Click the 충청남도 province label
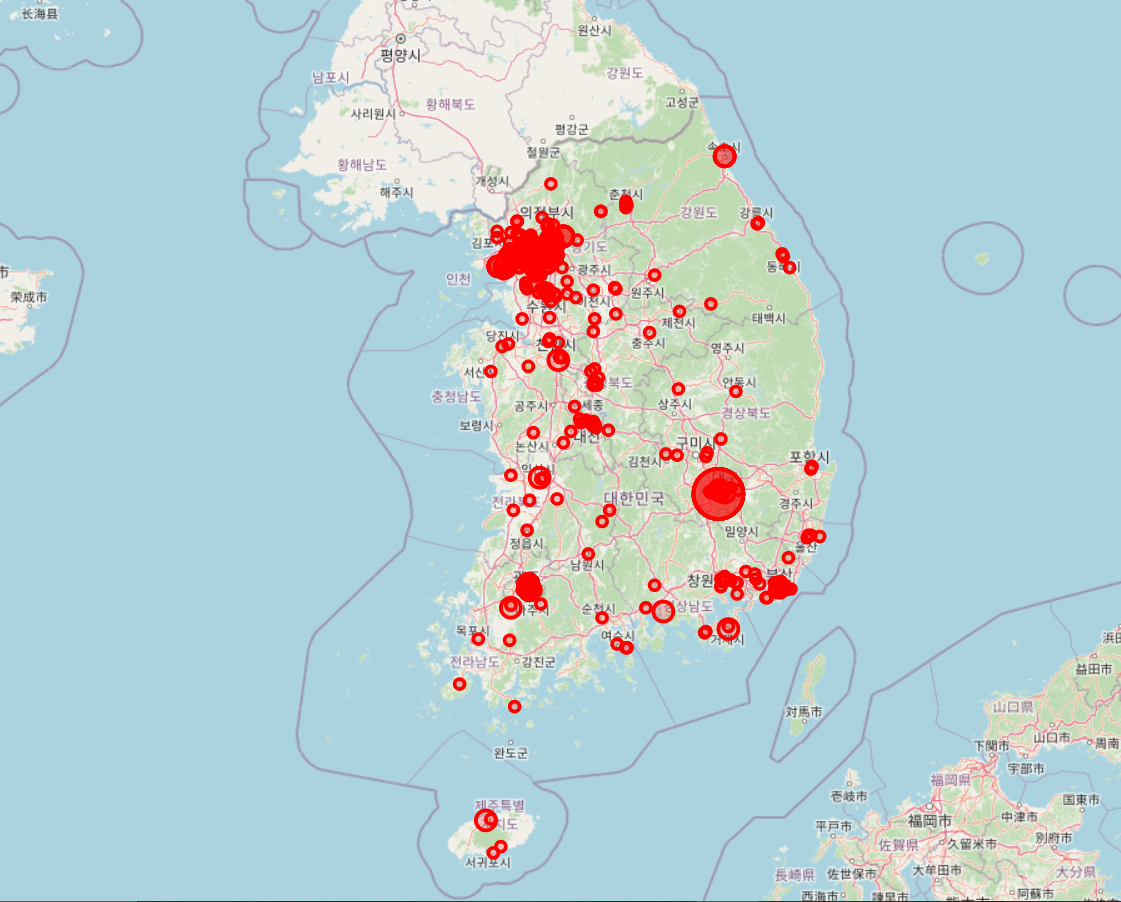This screenshot has height=902, width=1121. point(455,396)
